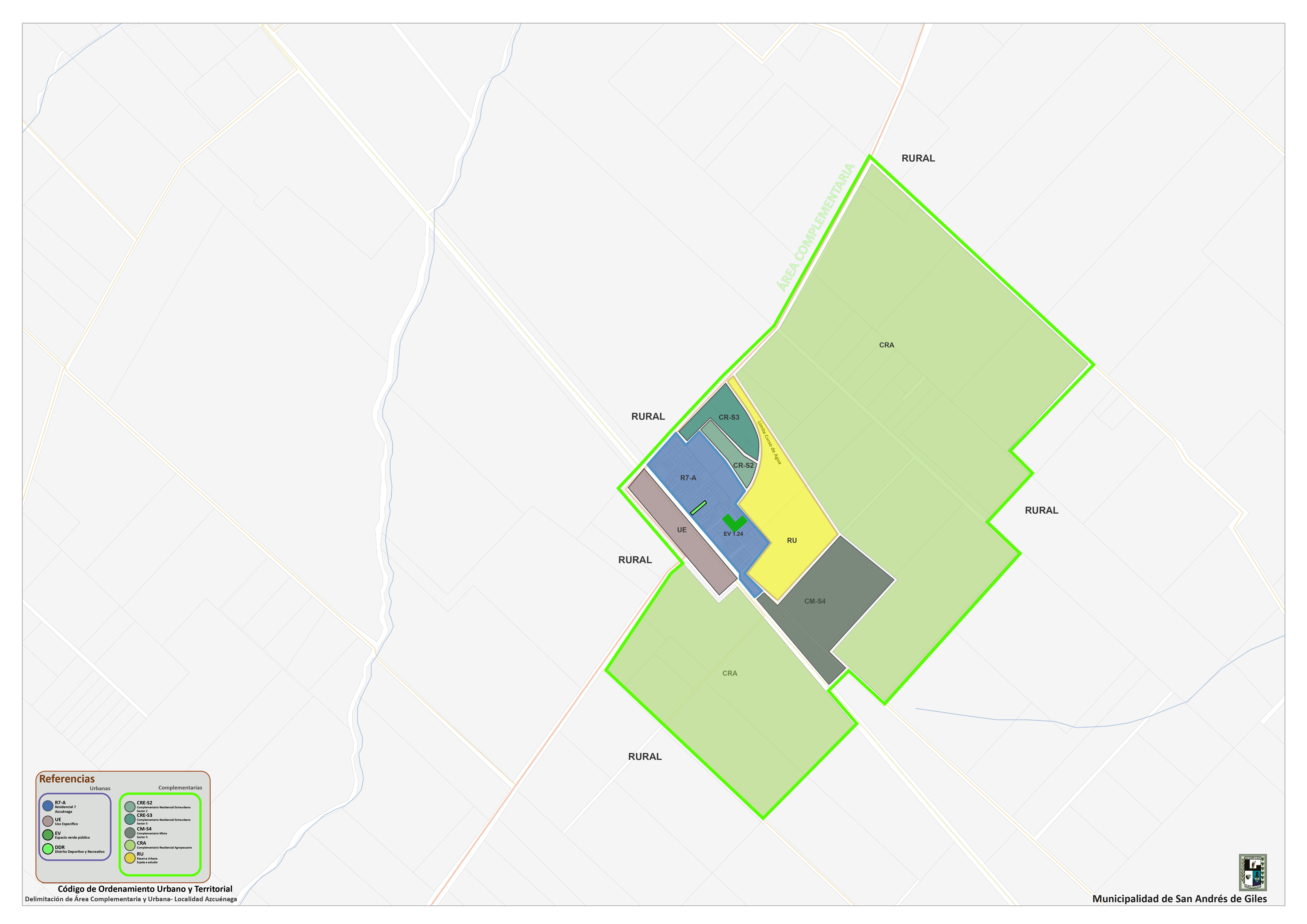Click the 'Urbanas' legend heading

[x=100, y=789]
